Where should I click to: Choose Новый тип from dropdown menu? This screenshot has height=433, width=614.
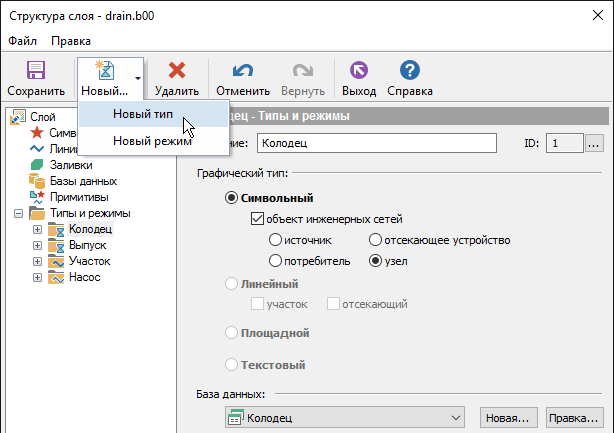pos(143,114)
